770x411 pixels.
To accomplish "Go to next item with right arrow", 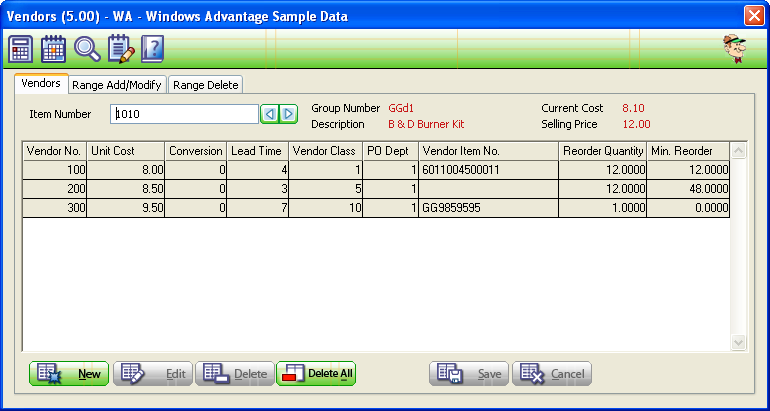I will [x=288, y=114].
